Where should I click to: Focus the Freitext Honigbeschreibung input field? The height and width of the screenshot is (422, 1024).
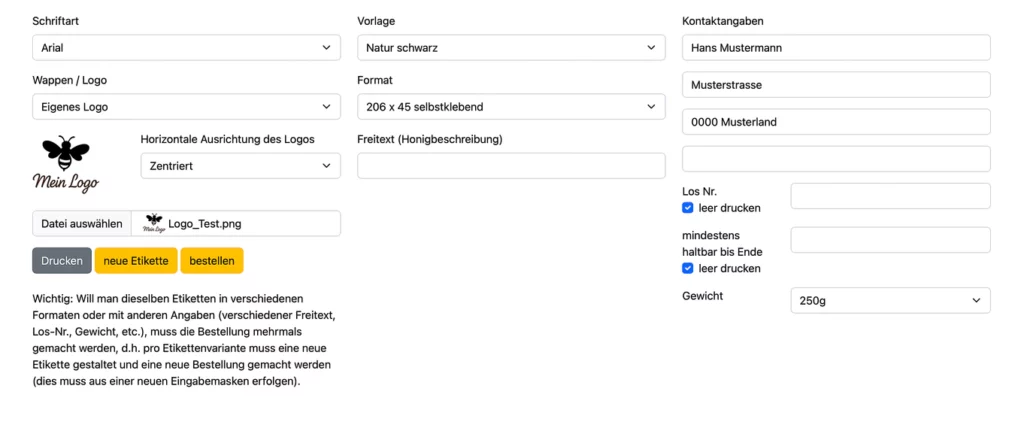point(511,166)
